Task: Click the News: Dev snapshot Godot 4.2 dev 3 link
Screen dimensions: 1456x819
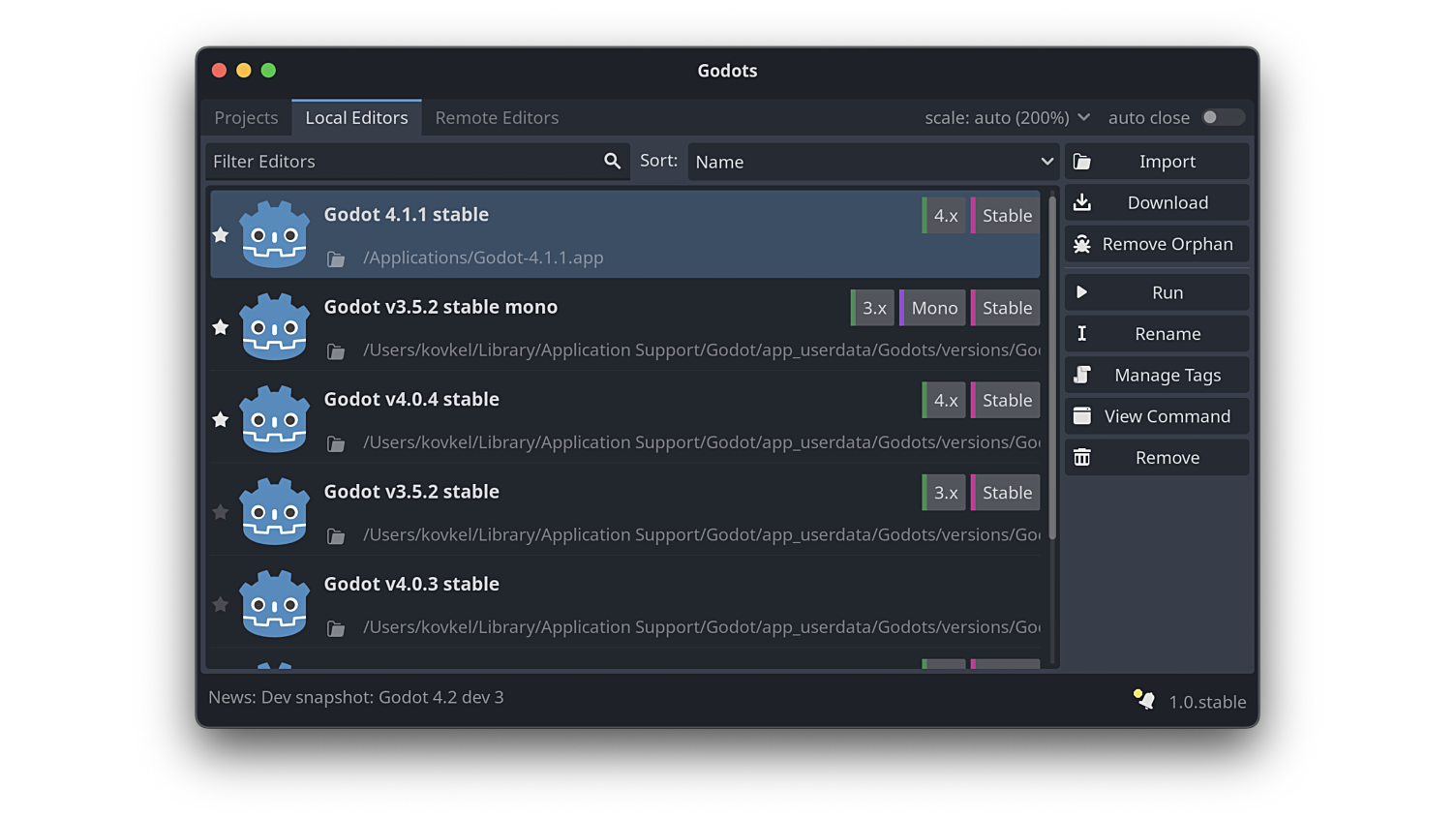Action: [x=356, y=697]
